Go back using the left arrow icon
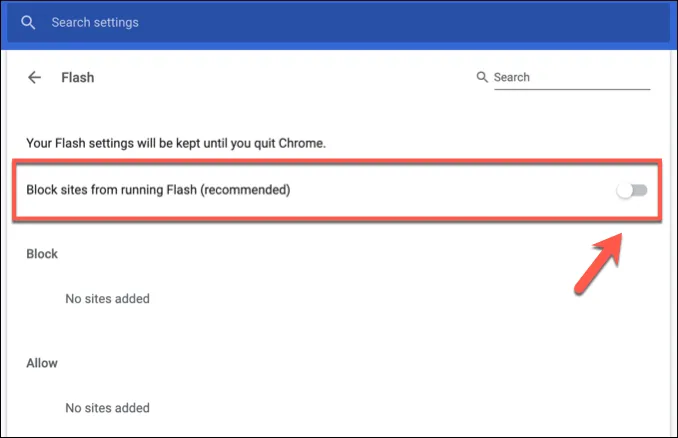 point(35,77)
